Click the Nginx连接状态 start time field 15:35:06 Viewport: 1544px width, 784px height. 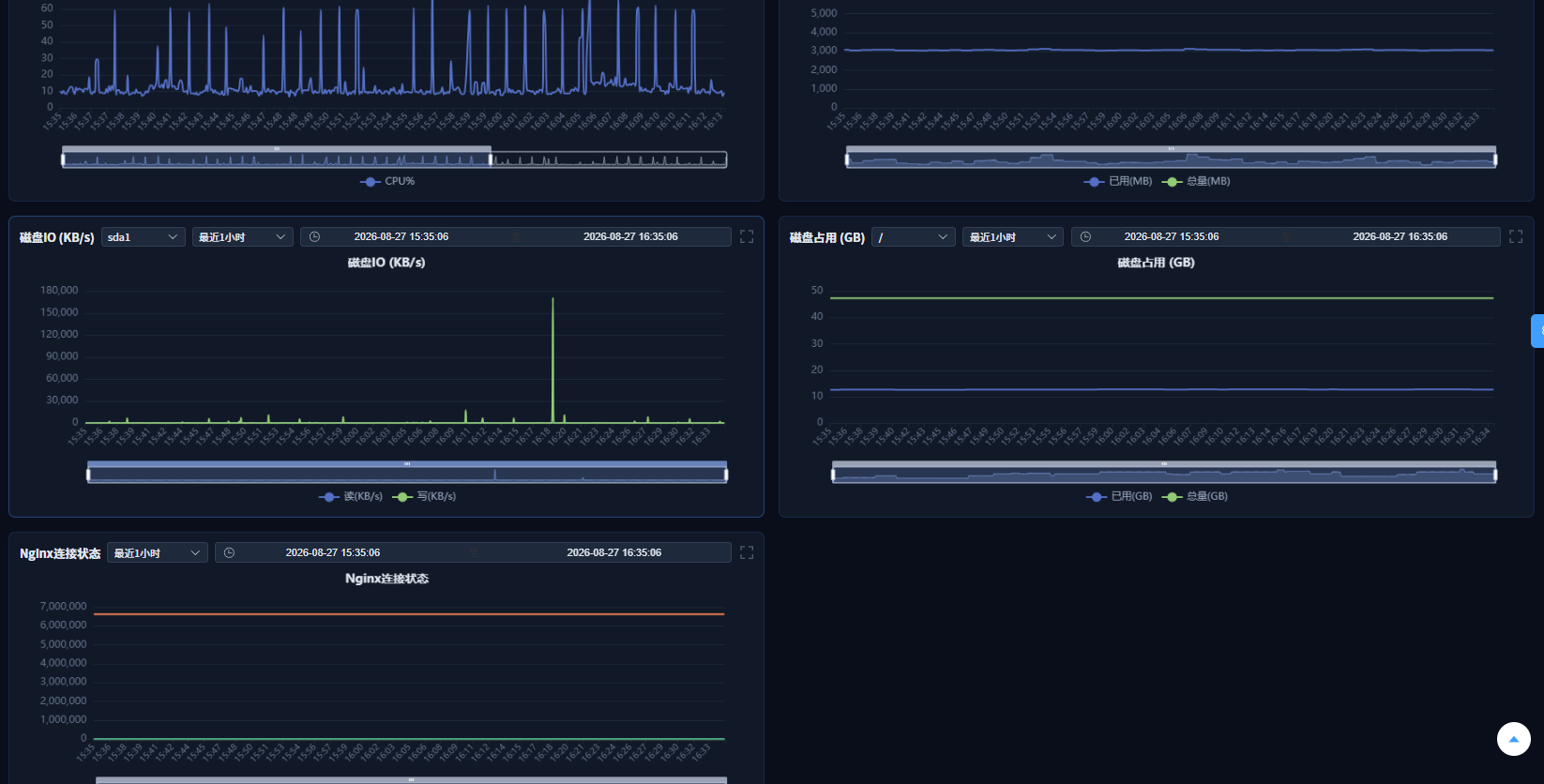tap(333, 553)
